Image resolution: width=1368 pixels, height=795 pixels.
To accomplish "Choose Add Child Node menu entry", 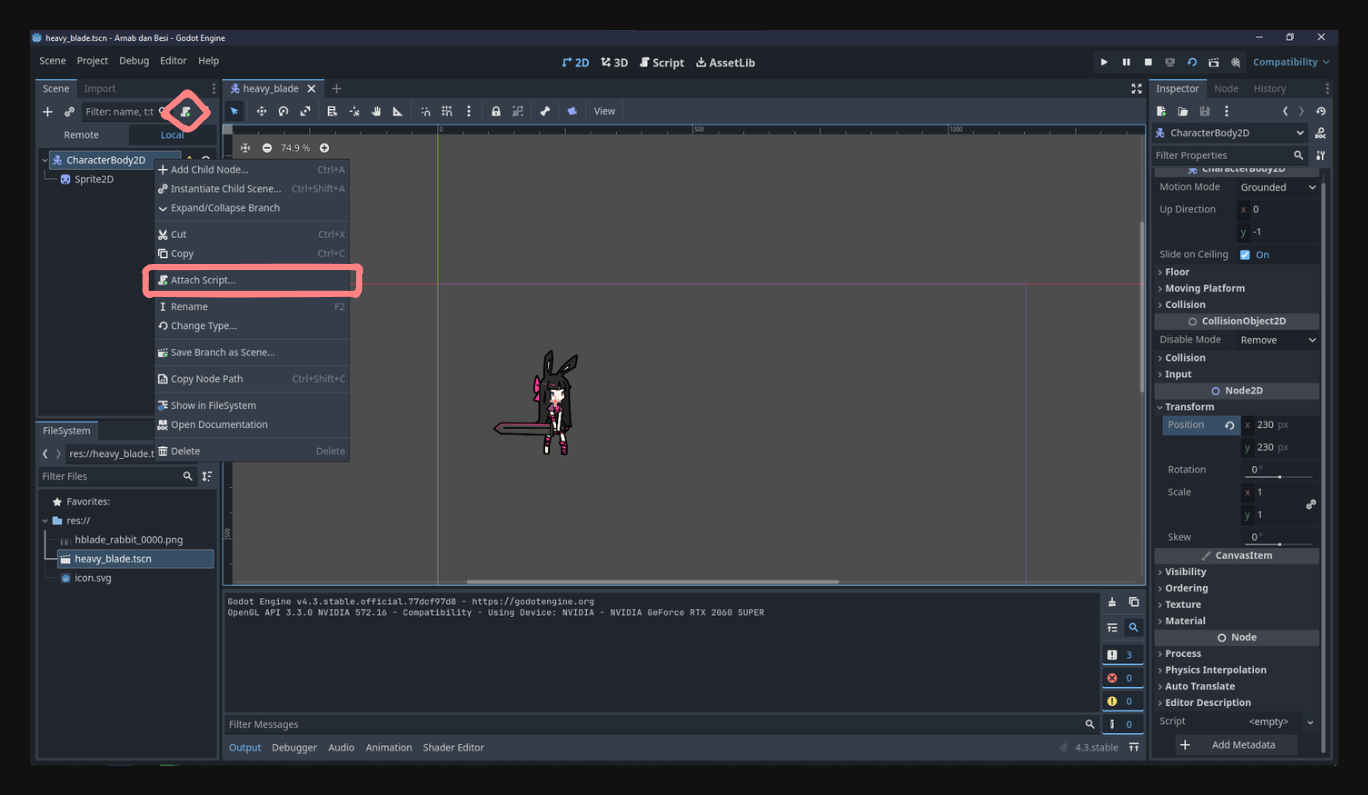I will click(x=252, y=169).
